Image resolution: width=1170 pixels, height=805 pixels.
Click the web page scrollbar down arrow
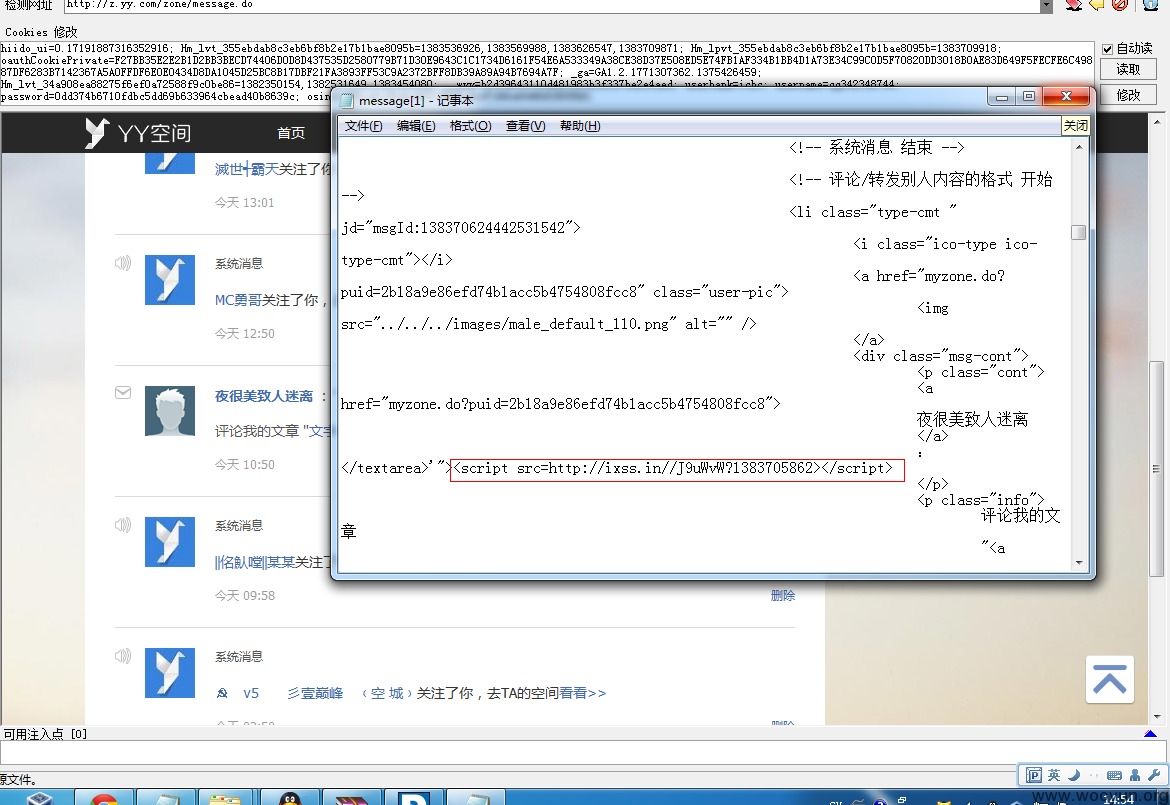[1157, 716]
